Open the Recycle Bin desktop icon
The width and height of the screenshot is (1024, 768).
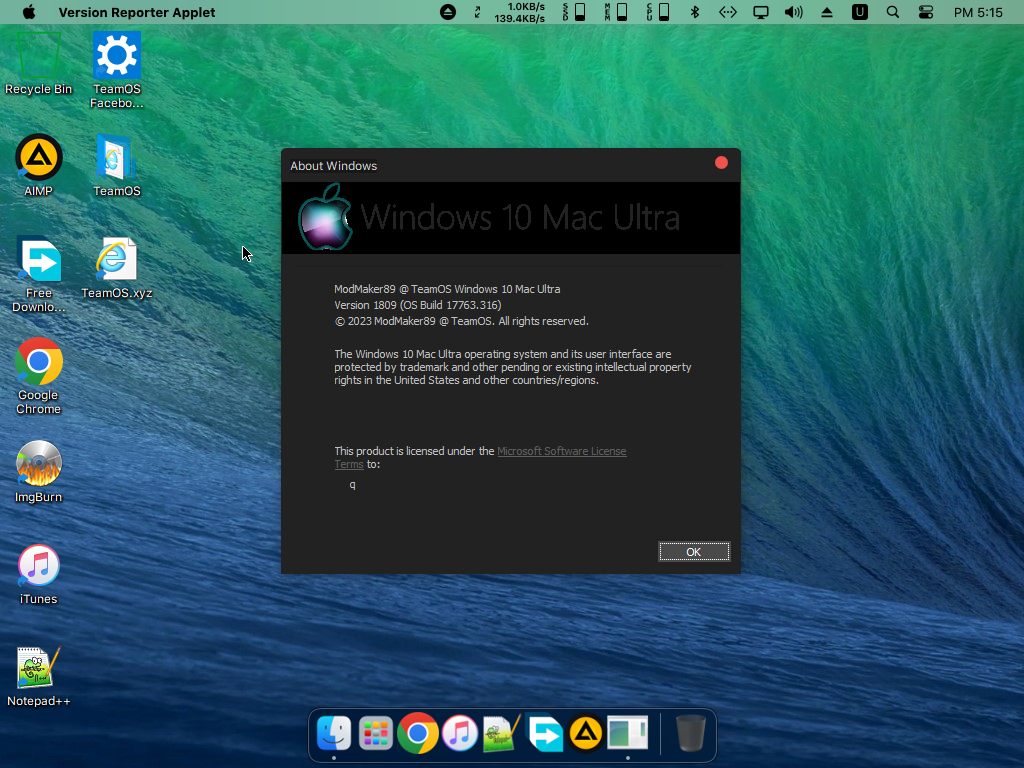point(39,64)
